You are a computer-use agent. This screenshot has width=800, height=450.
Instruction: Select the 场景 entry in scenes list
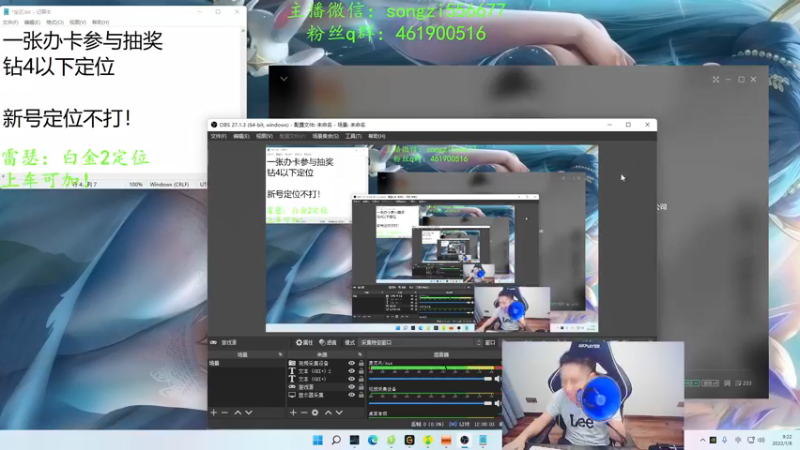246,363
